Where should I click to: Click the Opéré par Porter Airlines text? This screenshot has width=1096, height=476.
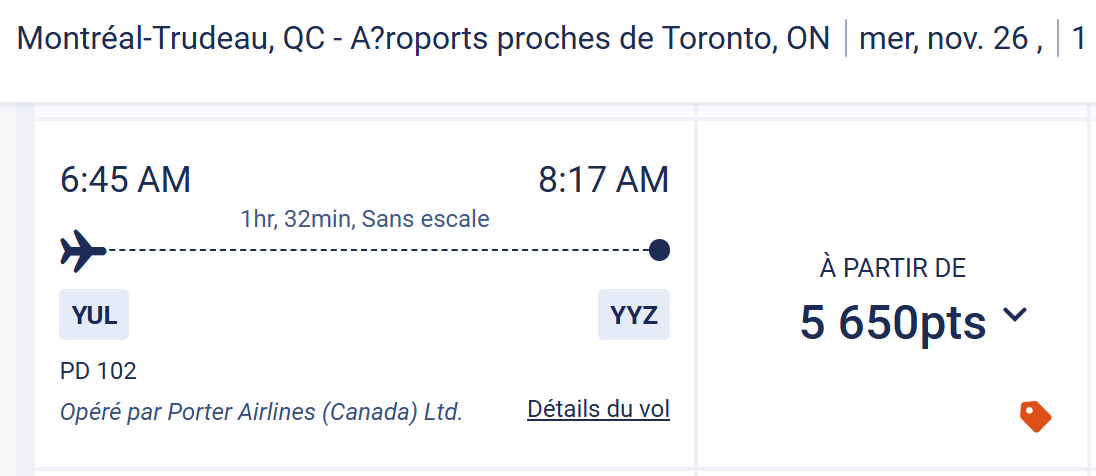click(x=261, y=411)
